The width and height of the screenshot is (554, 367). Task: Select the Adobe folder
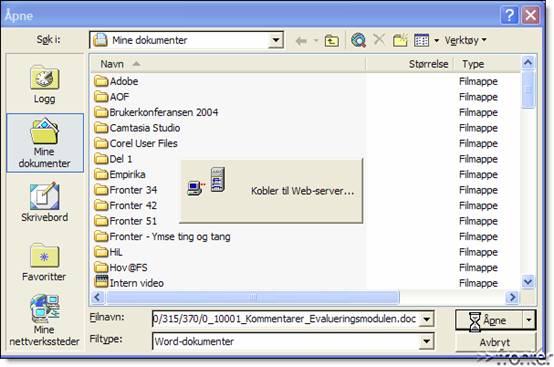point(116,81)
